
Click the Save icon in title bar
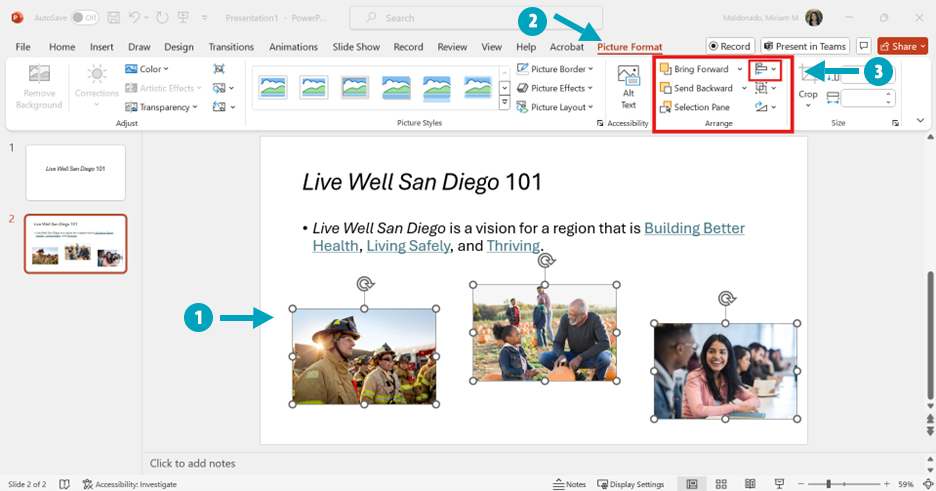(113, 18)
